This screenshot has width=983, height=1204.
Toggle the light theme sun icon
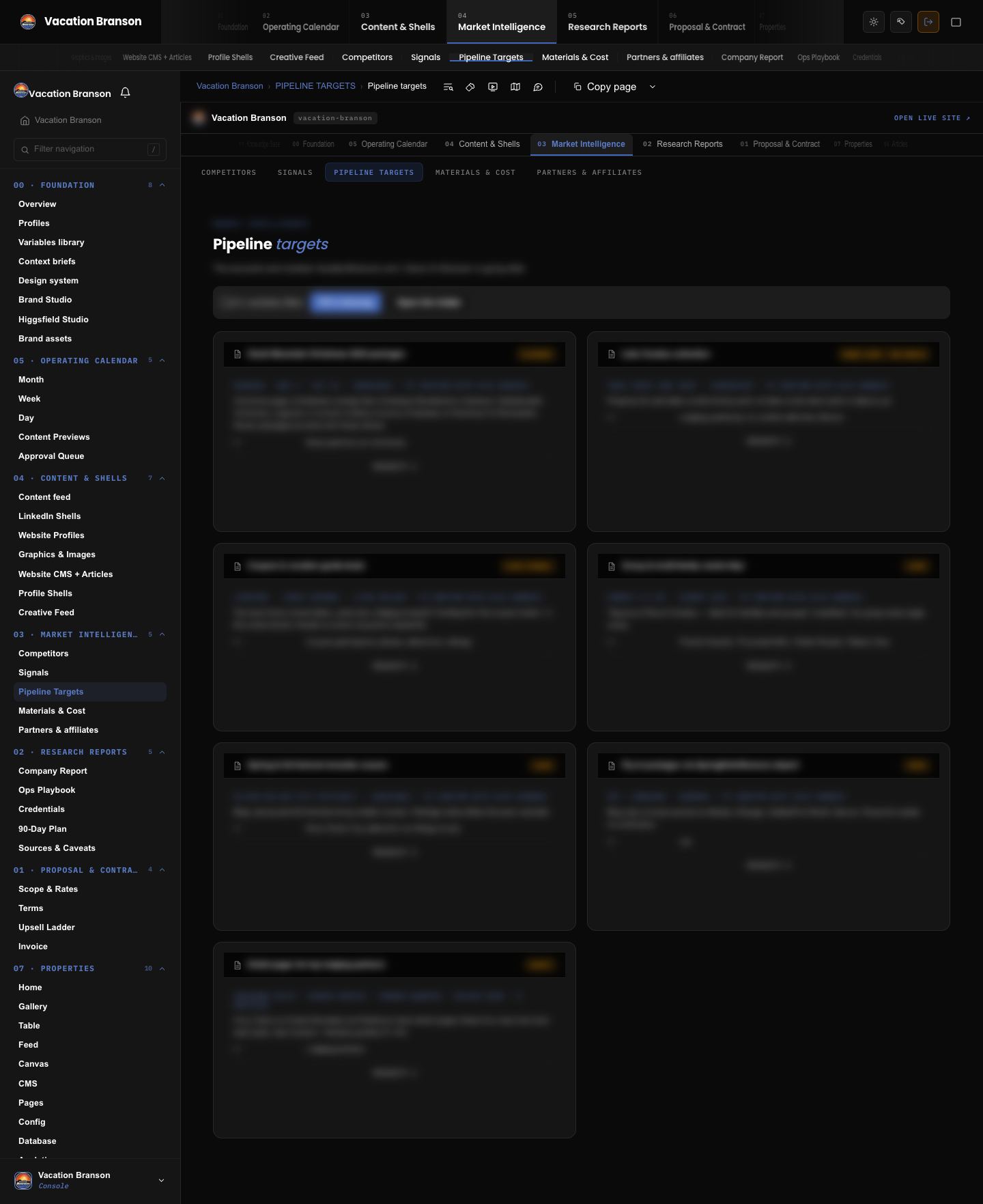click(874, 22)
